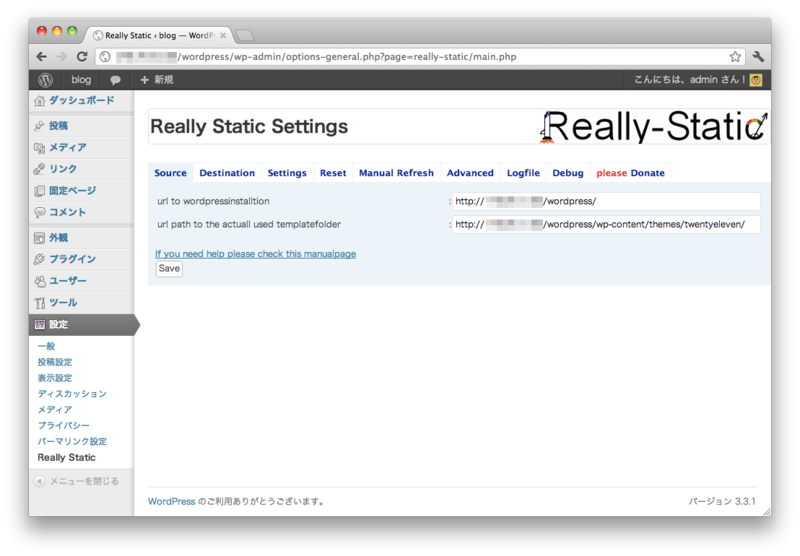Viewport: 800px width, 556px height.
Task: Close the Really Static browser tab
Action: tap(223, 35)
